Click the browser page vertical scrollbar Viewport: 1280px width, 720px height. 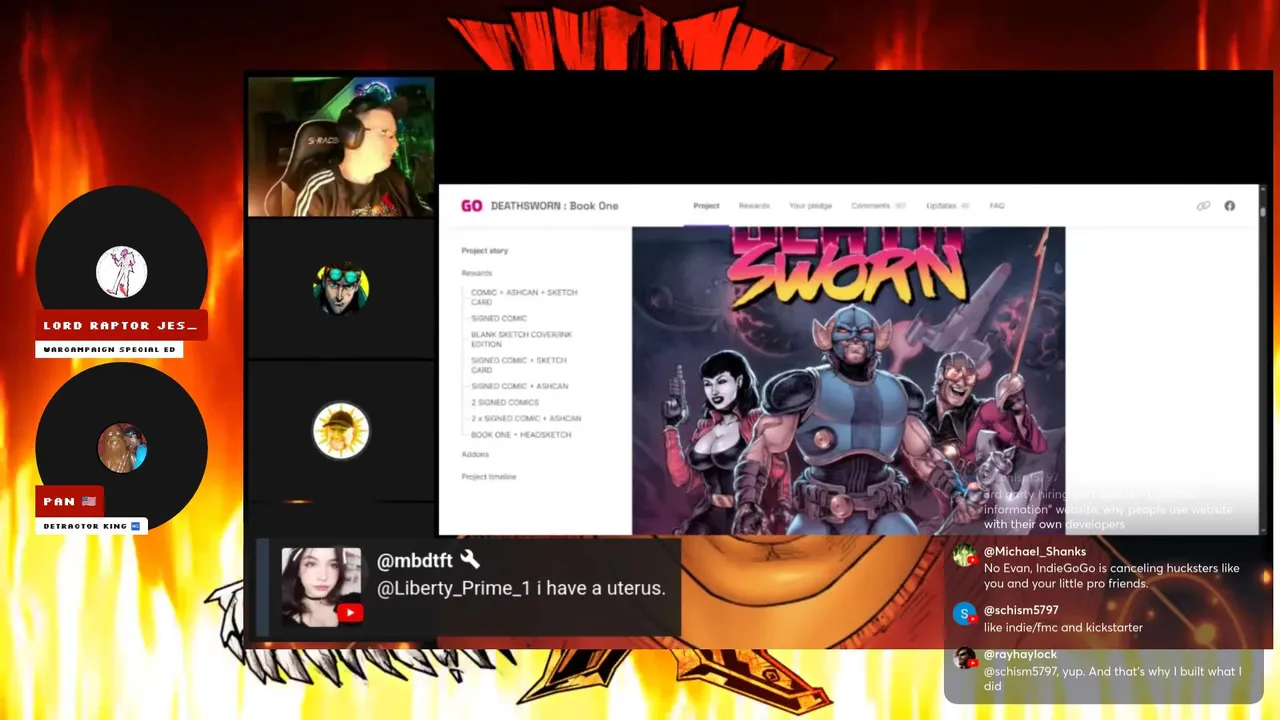tap(1263, 360)
